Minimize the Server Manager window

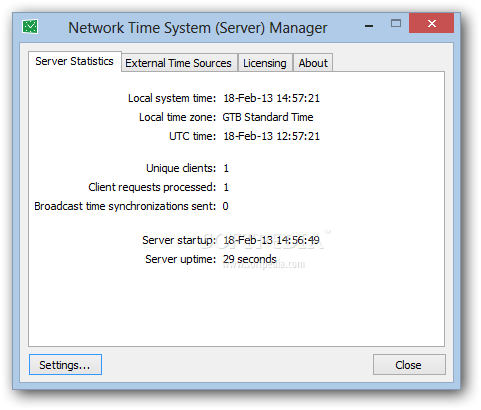pyautogui.click(x=369, y=25)
